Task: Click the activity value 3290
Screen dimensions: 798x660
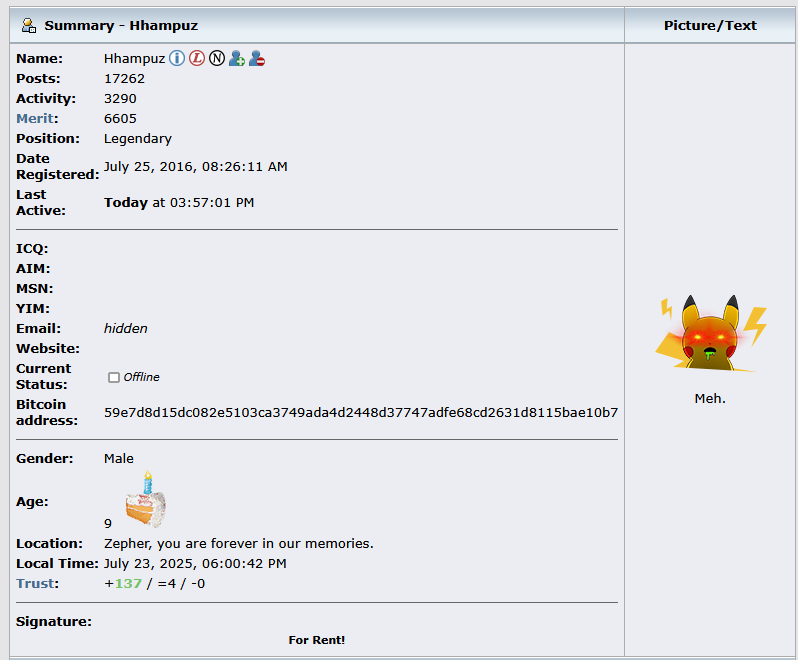Action: [120, 99]
